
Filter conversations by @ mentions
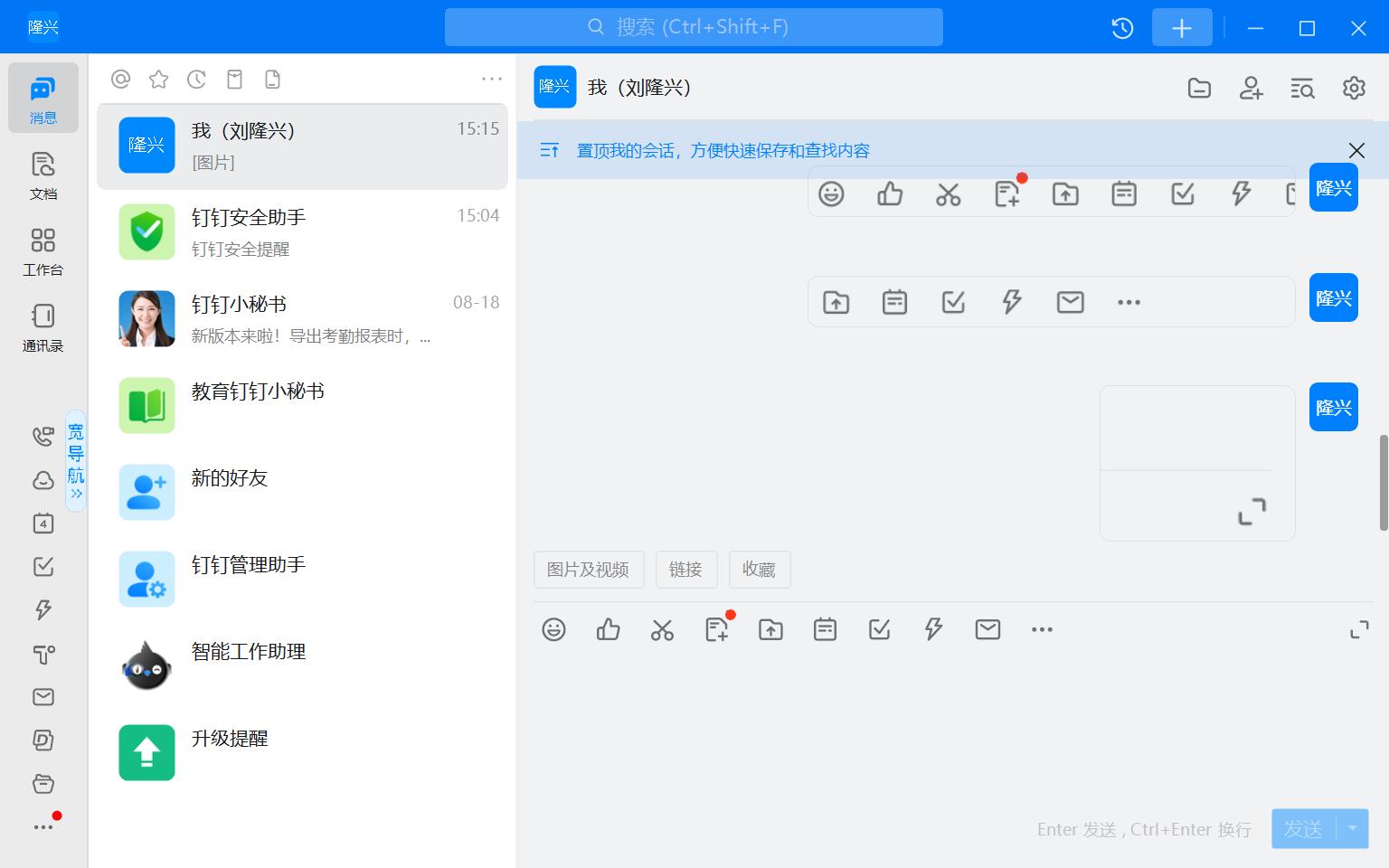(x=120, y=80)
